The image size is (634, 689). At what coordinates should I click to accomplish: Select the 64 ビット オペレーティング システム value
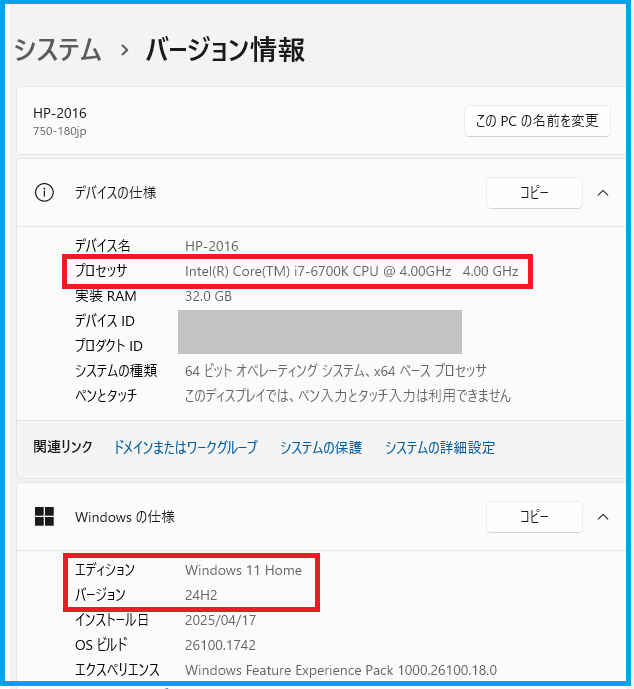336,371
